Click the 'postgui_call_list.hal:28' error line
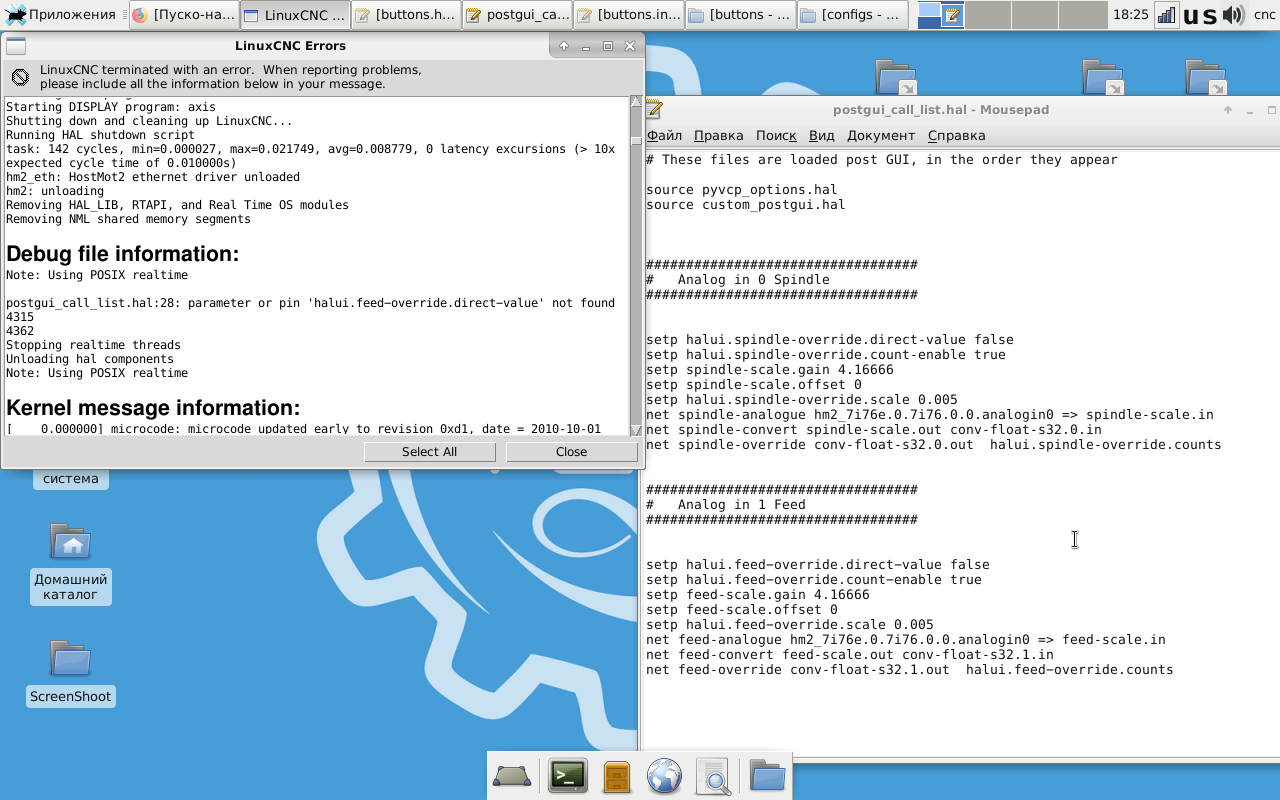The width and height of the screenshot is (1280, 800). [x=310, y=303]
